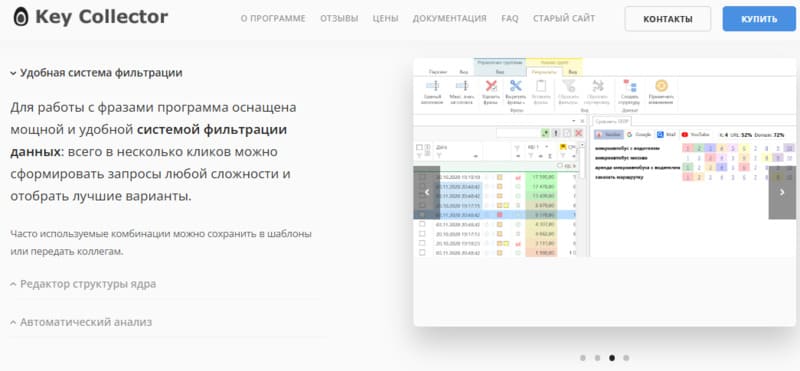Click the КОНТАКТЫ button
The height and width of the screenshot is (371, 800).
(668, 19)
